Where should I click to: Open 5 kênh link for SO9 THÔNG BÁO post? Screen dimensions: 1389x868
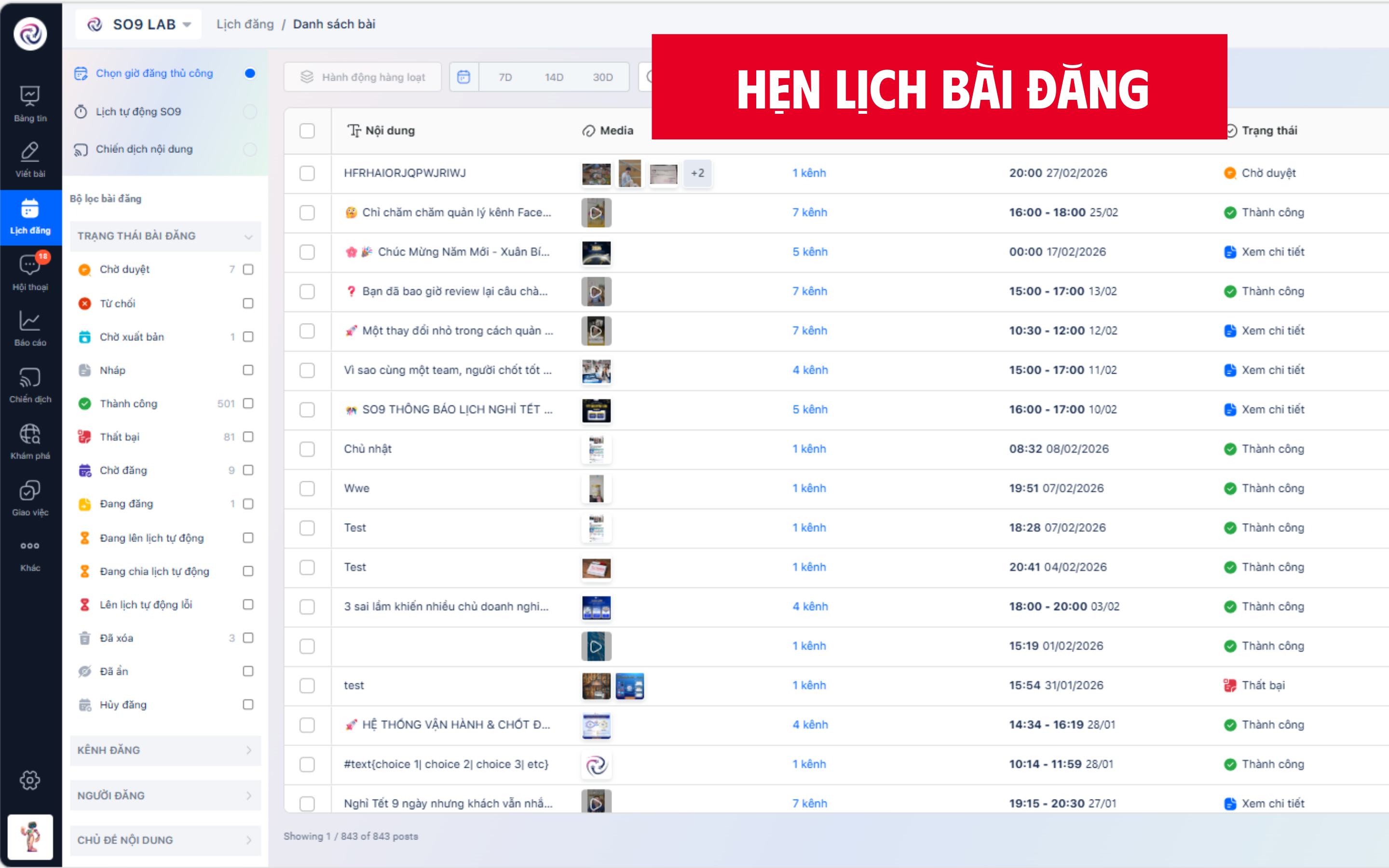tap(810, 409)
